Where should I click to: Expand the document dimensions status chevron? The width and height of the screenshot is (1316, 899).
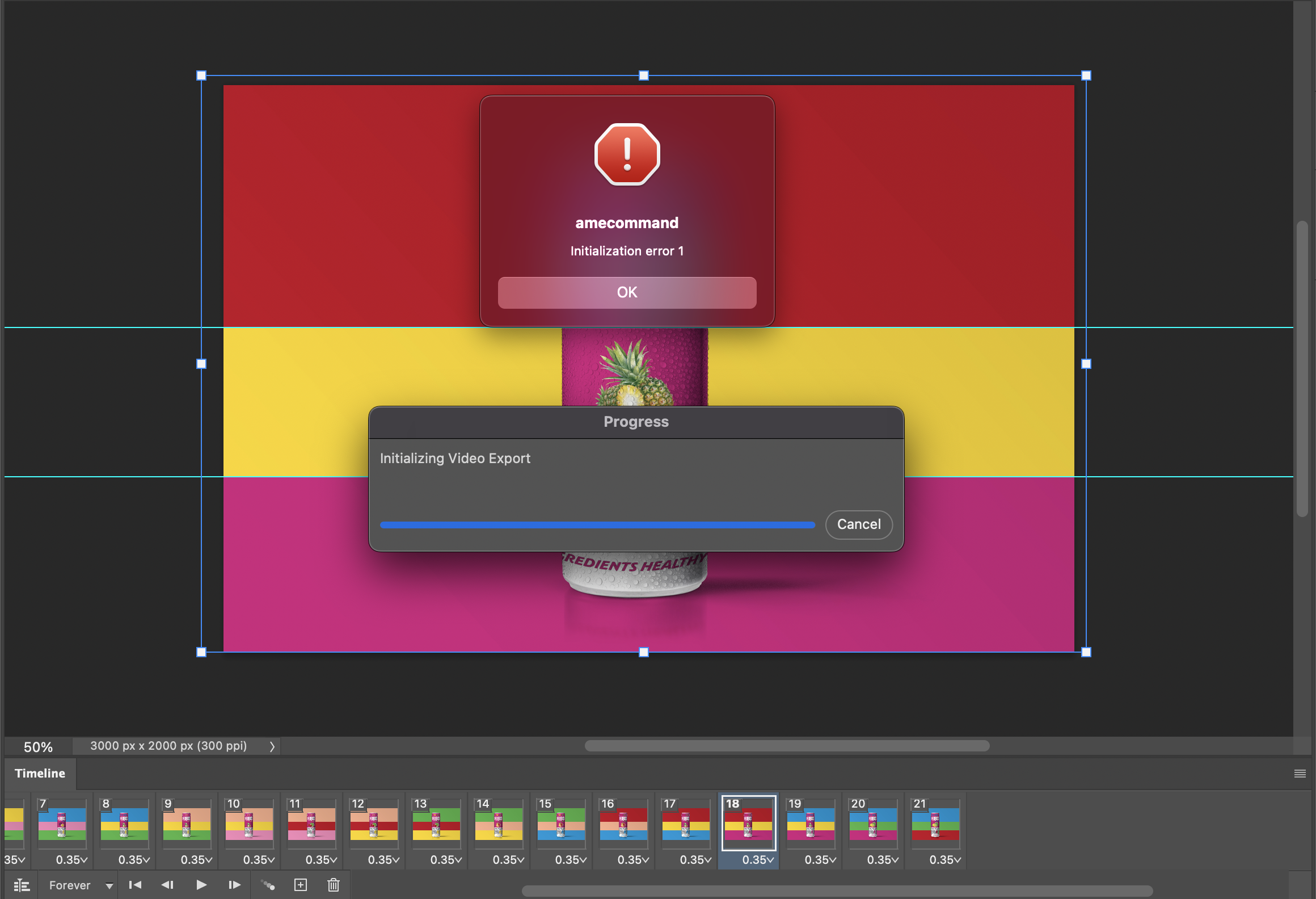272,746
